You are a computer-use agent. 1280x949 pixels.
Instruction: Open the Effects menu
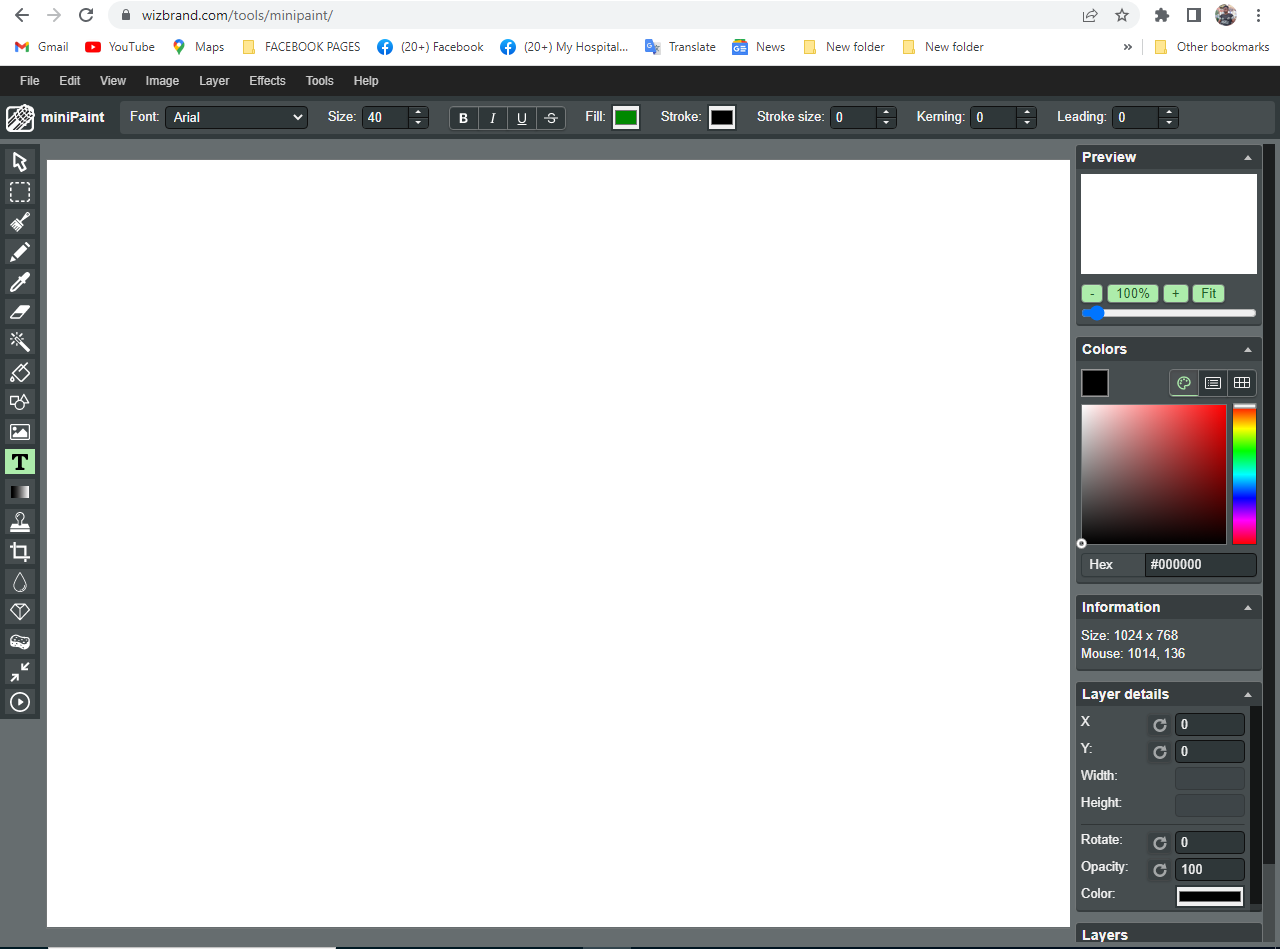[x=267, y=81]
